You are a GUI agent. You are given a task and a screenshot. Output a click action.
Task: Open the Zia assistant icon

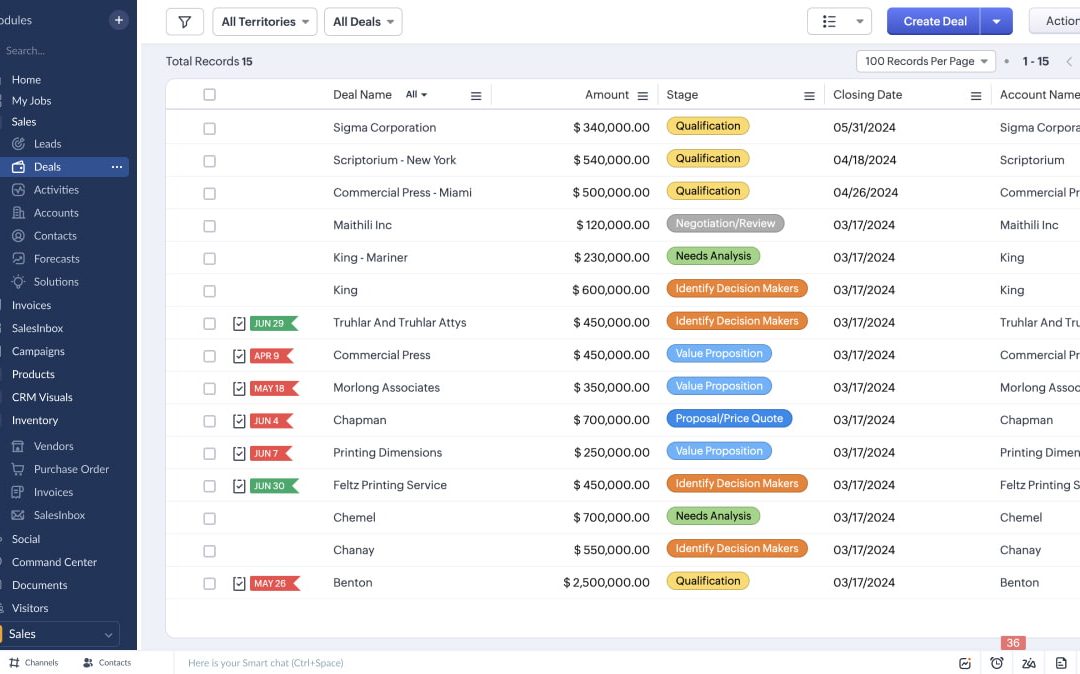point(1028,663)
